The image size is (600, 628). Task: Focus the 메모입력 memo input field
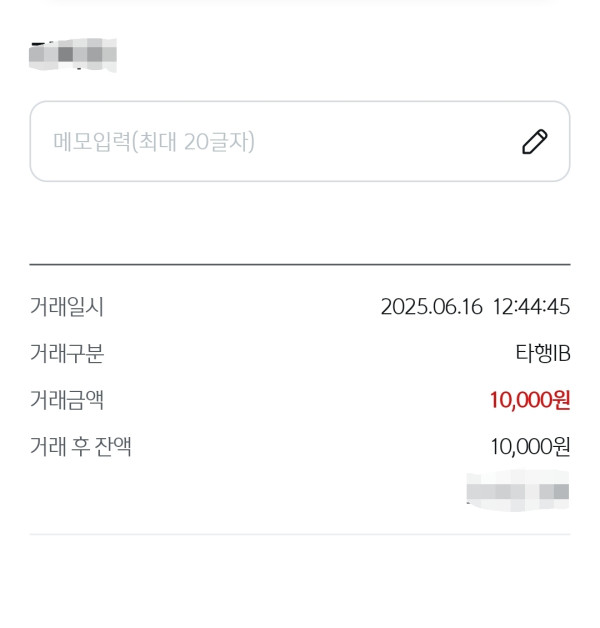(270, 142)
